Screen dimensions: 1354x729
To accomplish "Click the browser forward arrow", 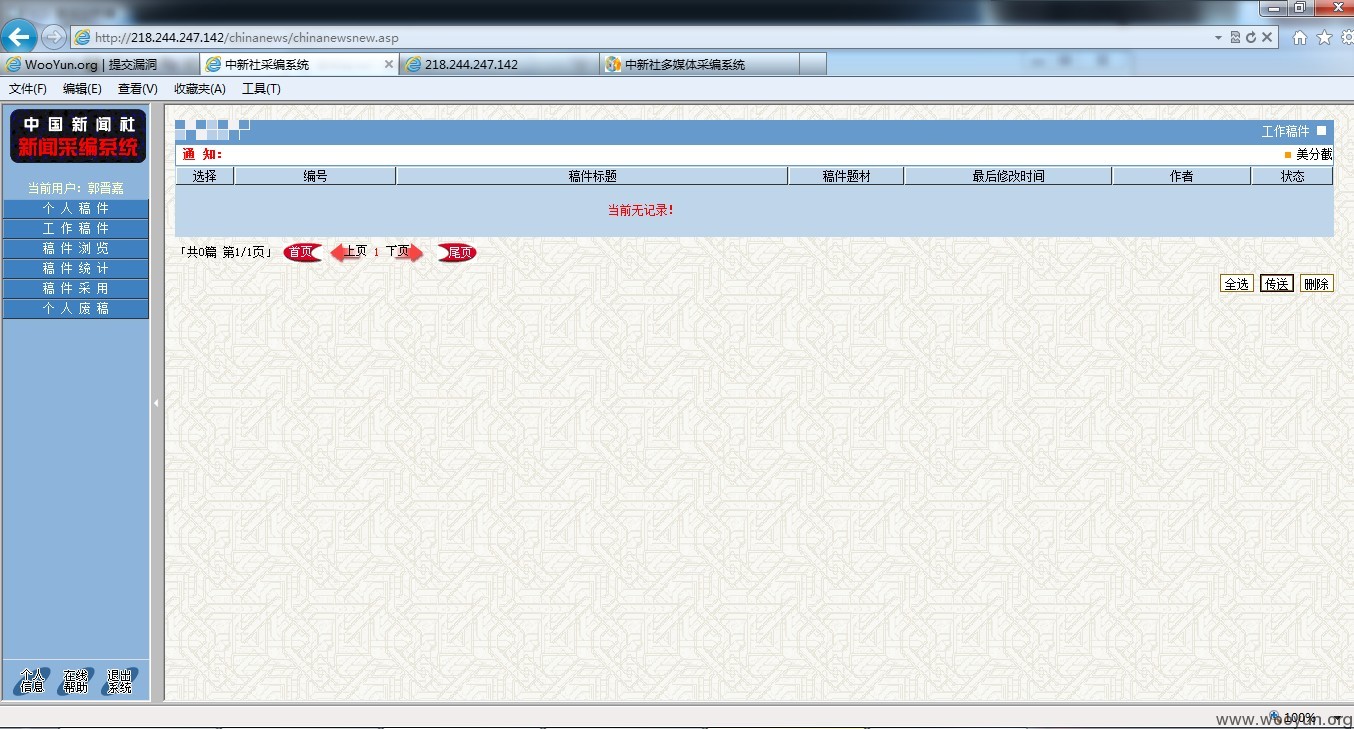I will click(53, 37).
